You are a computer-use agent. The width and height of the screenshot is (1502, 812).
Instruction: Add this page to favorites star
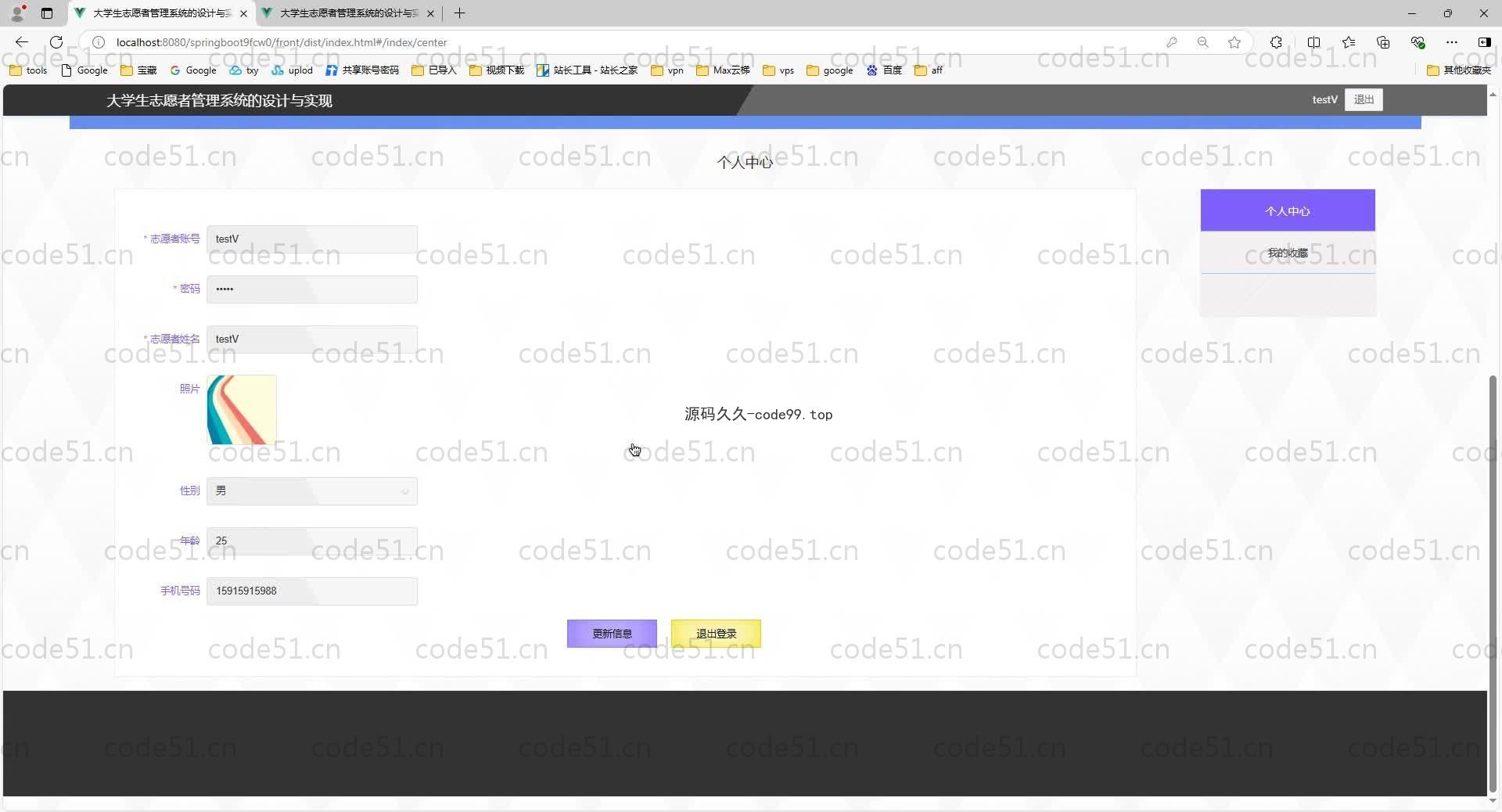coord(1234,42)
